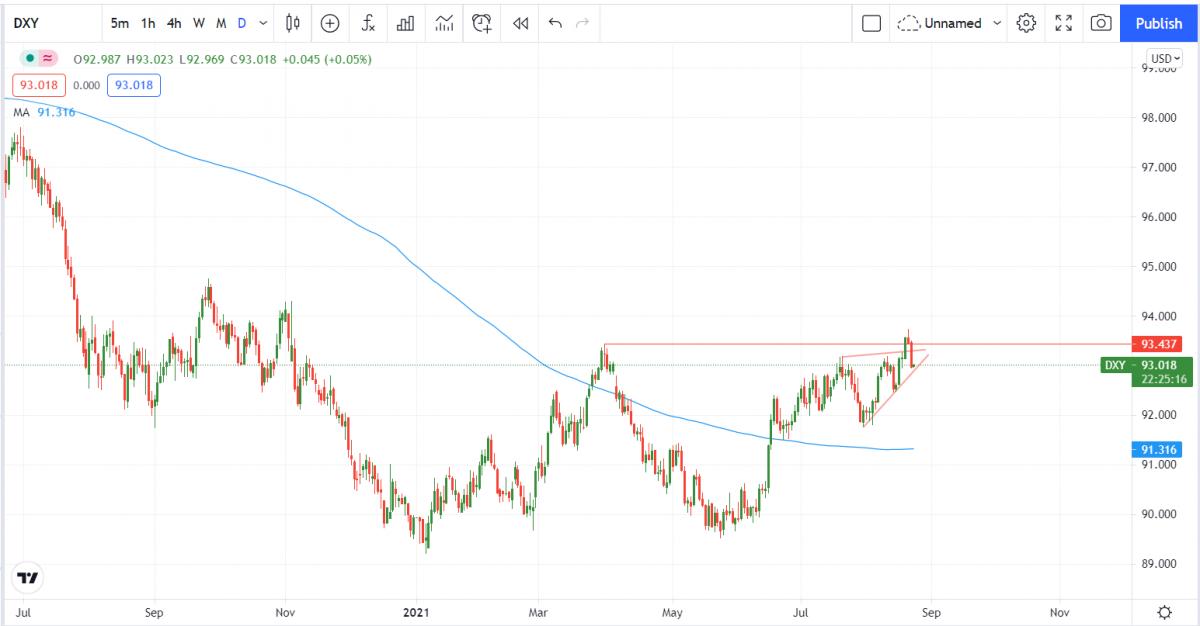
Task: Open the fx Indicators menu
Action: [x=368, y=23]
